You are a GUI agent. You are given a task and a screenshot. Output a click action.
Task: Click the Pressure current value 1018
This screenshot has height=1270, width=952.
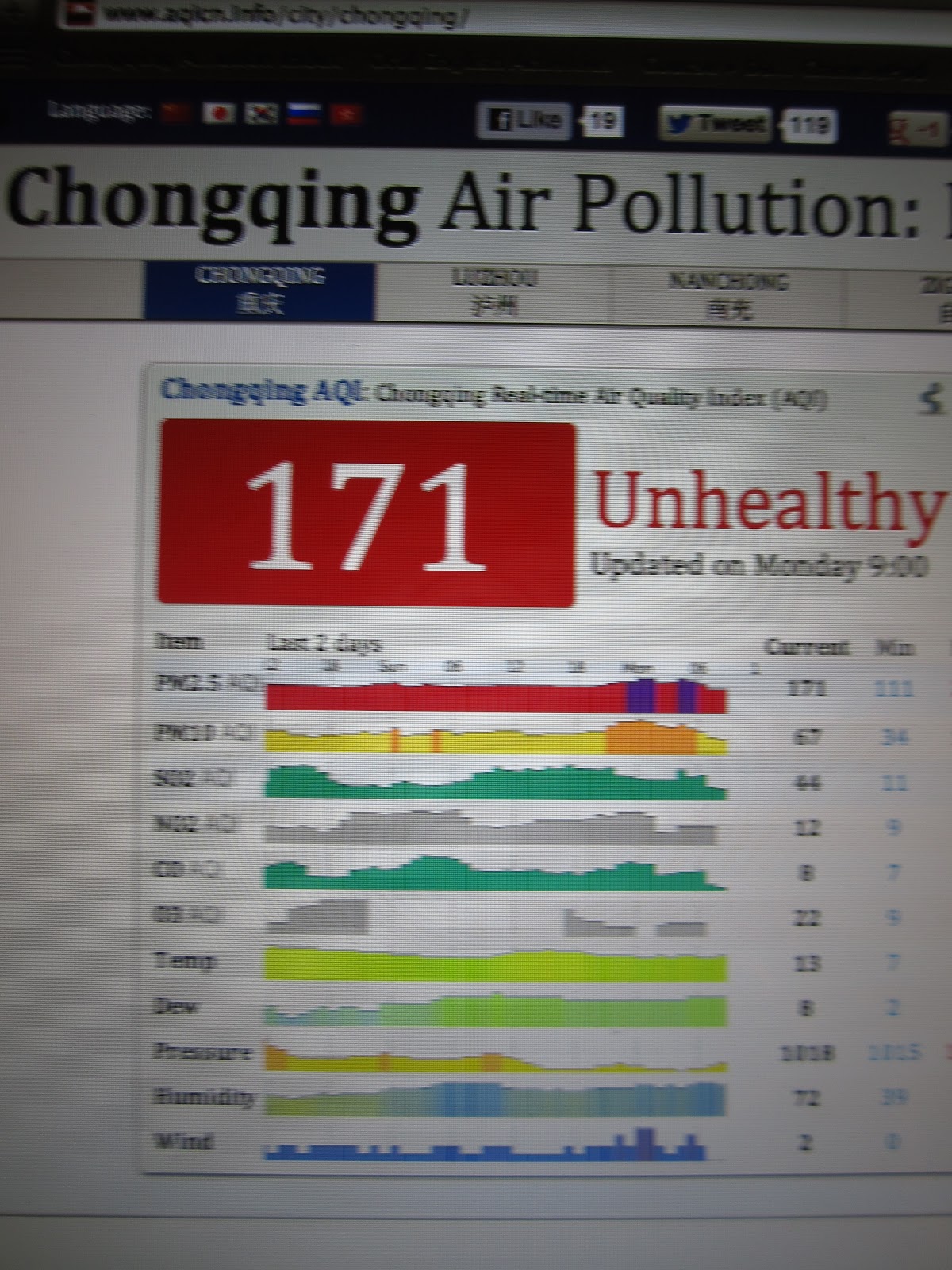click(807, 1054)
